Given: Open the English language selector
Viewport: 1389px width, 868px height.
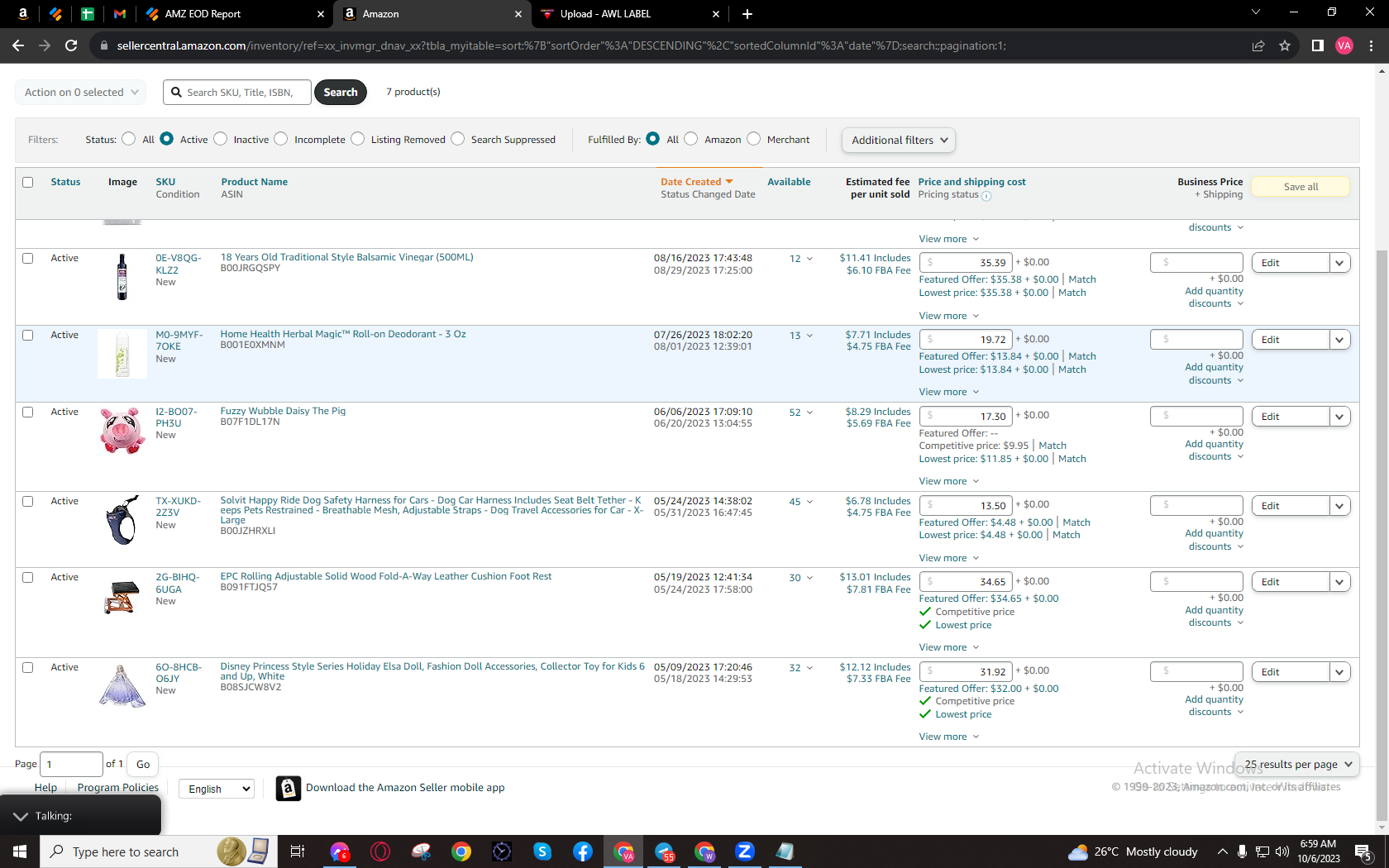Looking at the screenshot, I should click(x=217, y=789).
